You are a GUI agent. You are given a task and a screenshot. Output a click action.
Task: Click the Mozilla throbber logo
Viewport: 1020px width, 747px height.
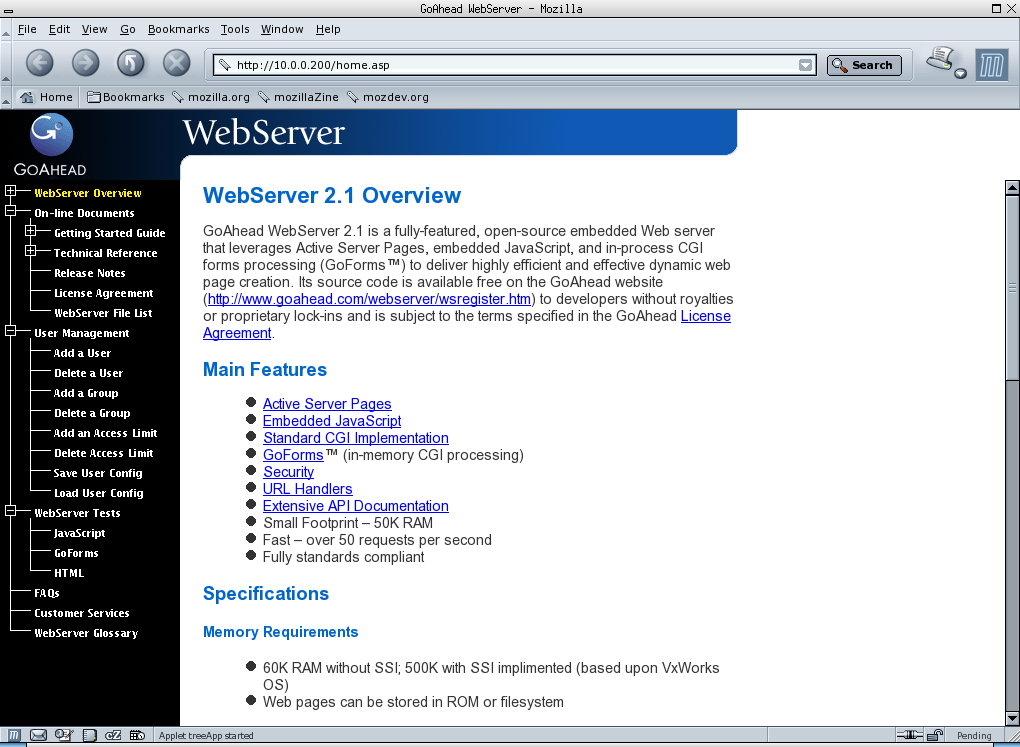tap(991, 65)
